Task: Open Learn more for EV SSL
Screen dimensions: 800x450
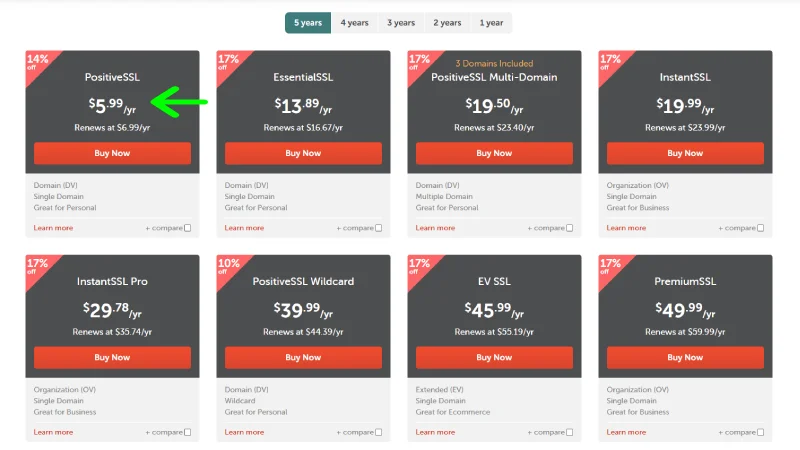Action: 435,432
